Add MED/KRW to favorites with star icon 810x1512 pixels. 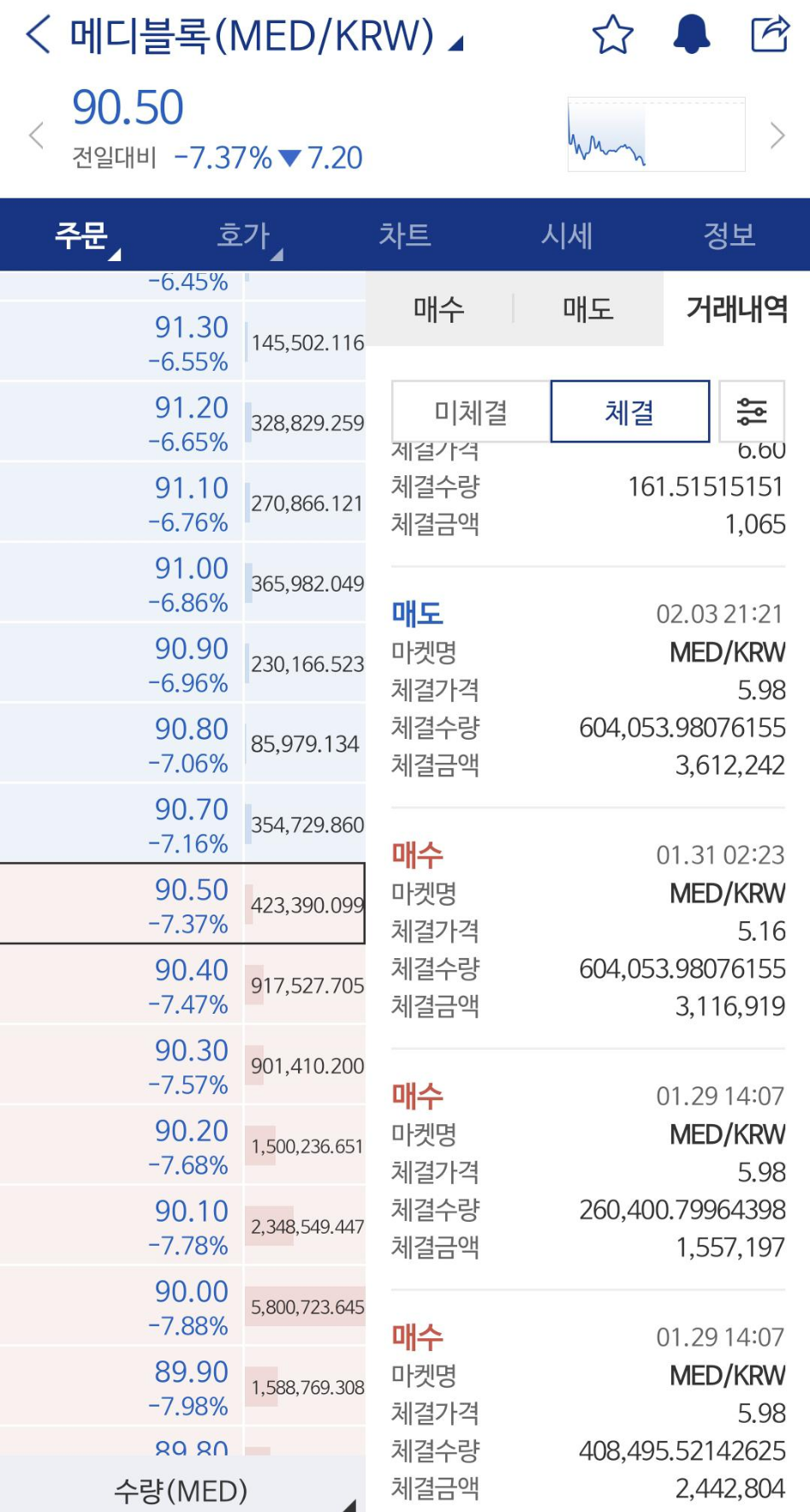pyautogui.click(x=613, y=35)
